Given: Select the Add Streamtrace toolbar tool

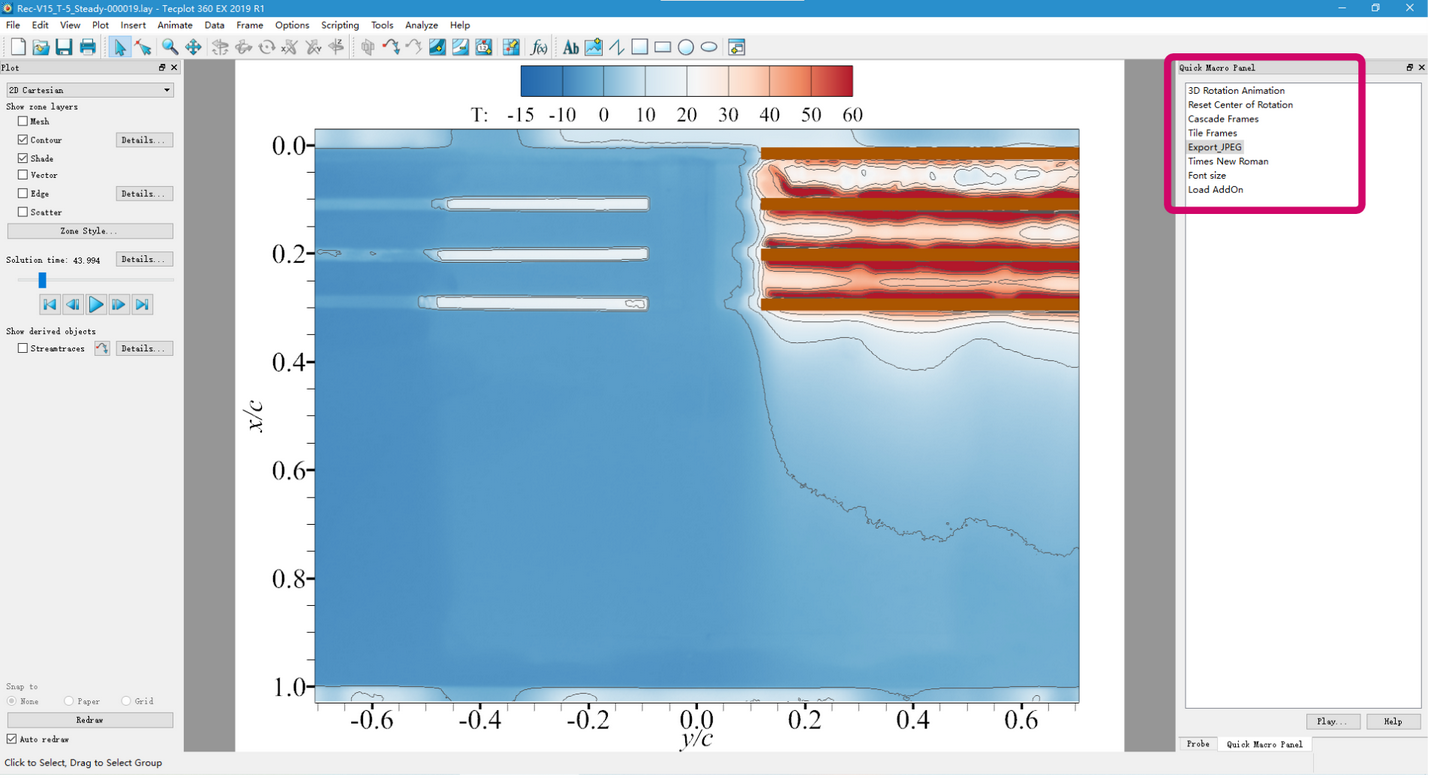Looking at the screenshot, I should tap(391, 47).
